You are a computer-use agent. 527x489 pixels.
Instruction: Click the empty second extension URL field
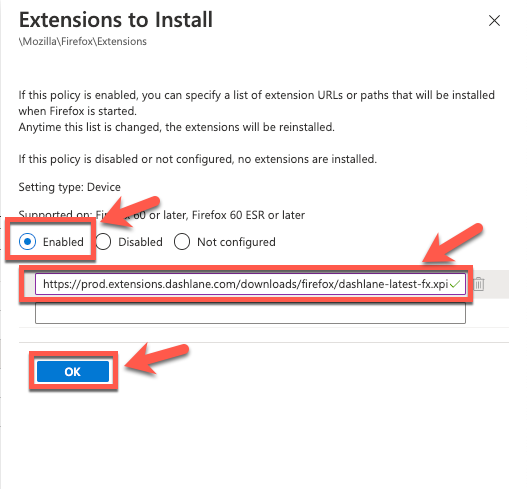pyautogui.click(x=250, y=313)
